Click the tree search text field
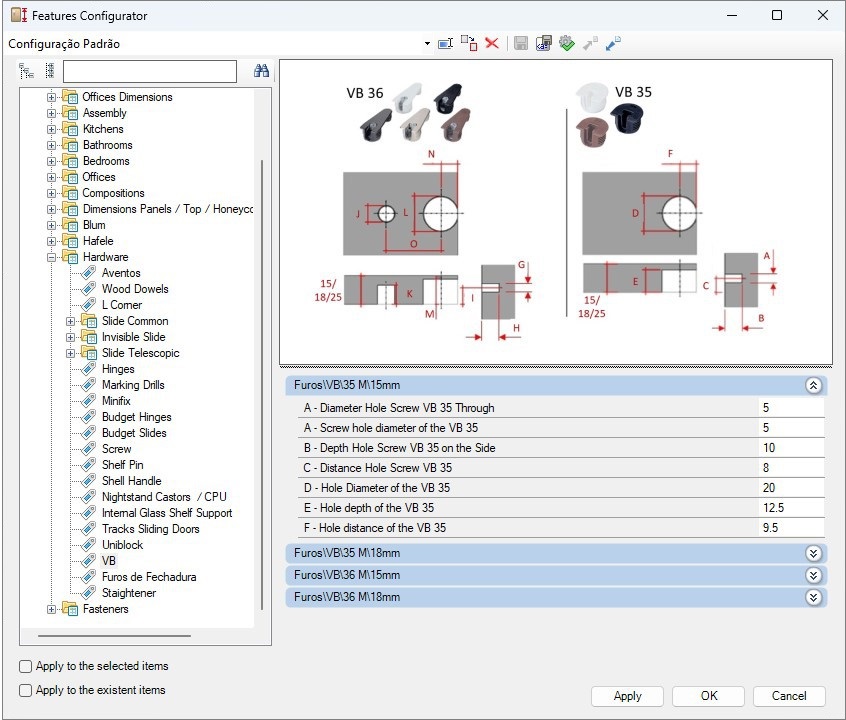Screen dimensions: 846x720 point(150,71)
